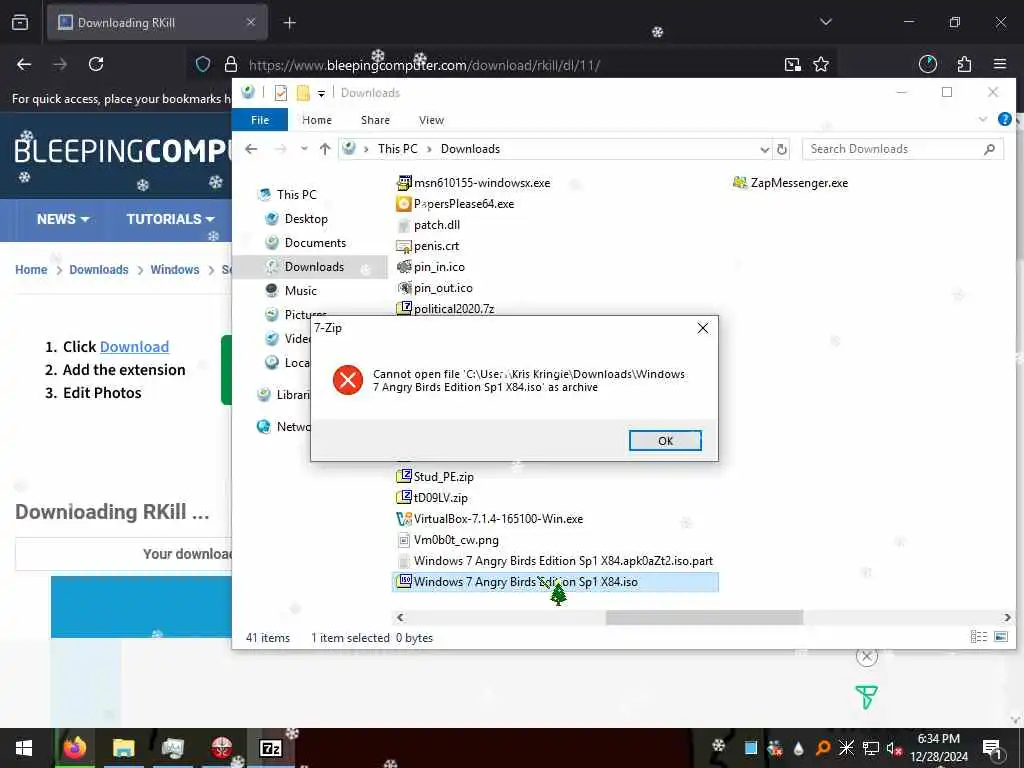Select pin_in.ico file

click(431, 266)
